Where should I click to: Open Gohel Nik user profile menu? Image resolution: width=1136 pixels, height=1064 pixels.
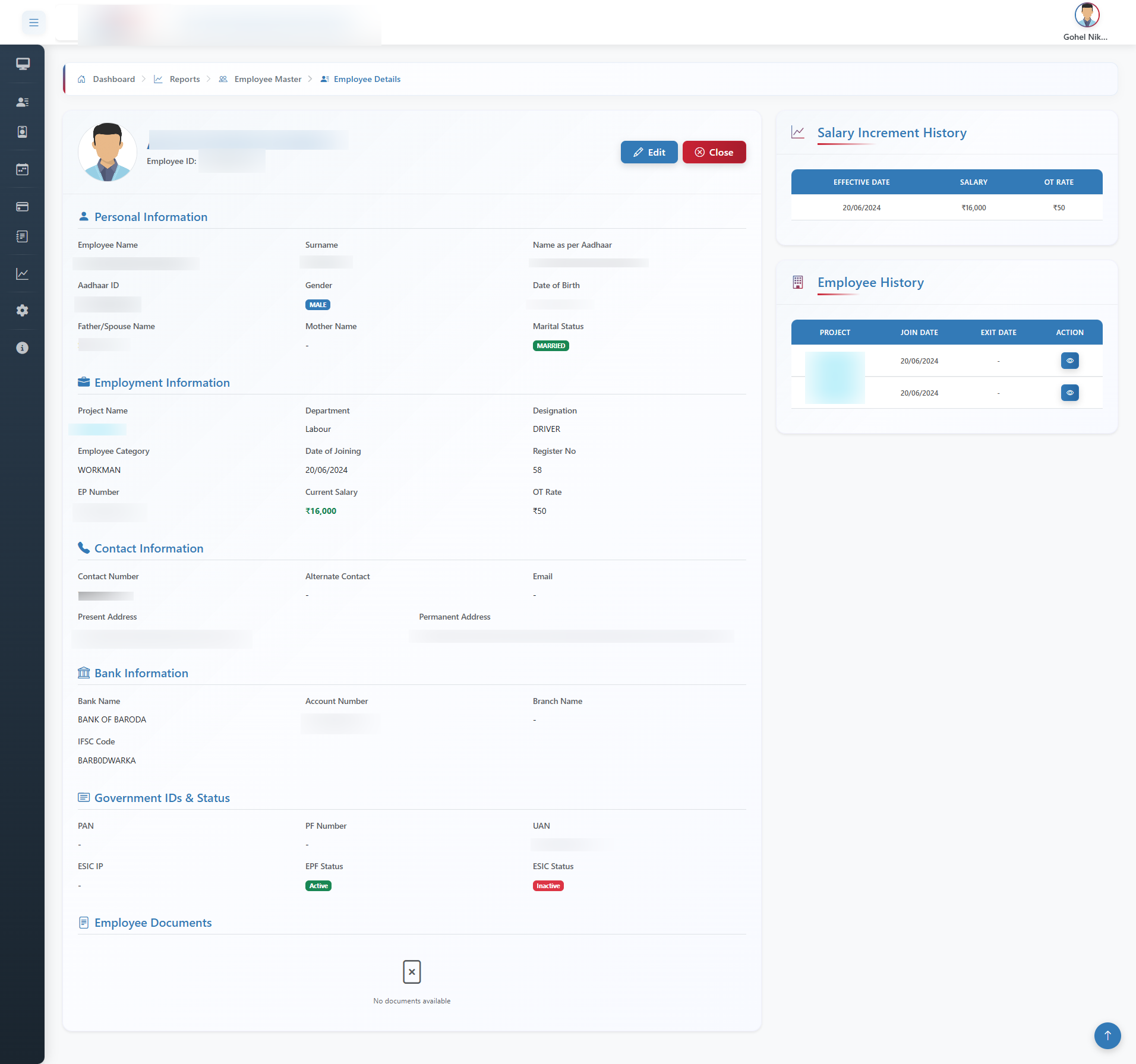coord(1086,22)
